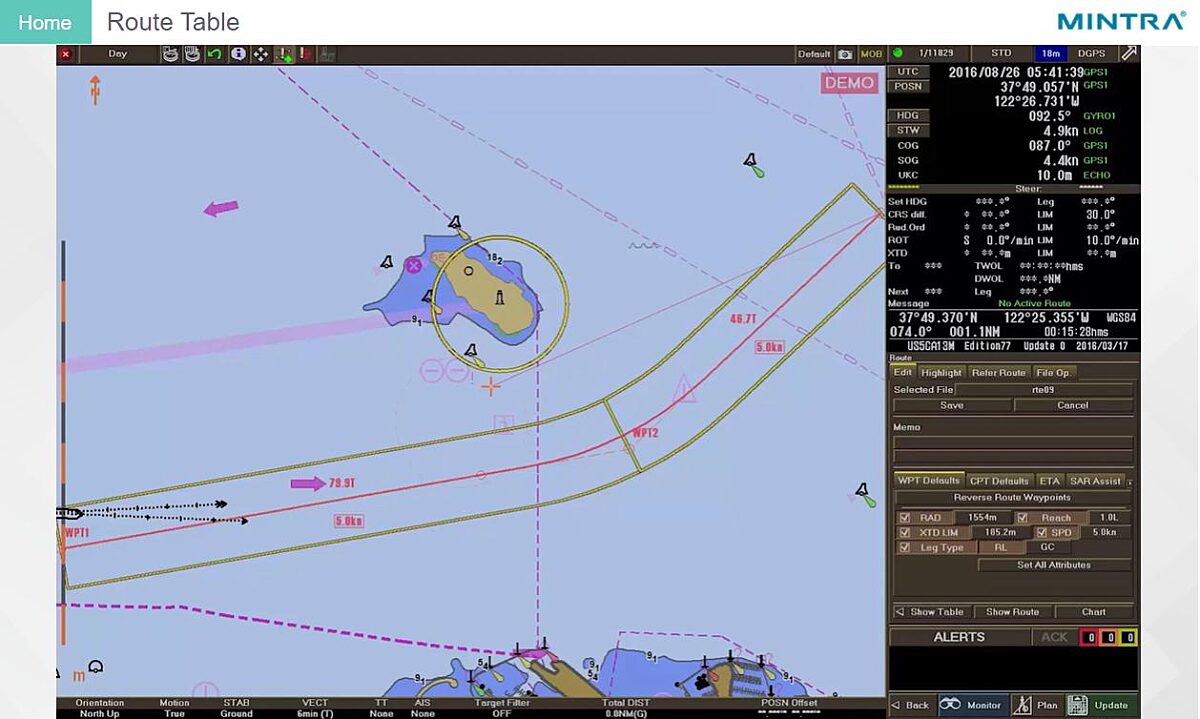Click the green undo arrow icon
Viewport: 1200px width, 719px height.
214,54
